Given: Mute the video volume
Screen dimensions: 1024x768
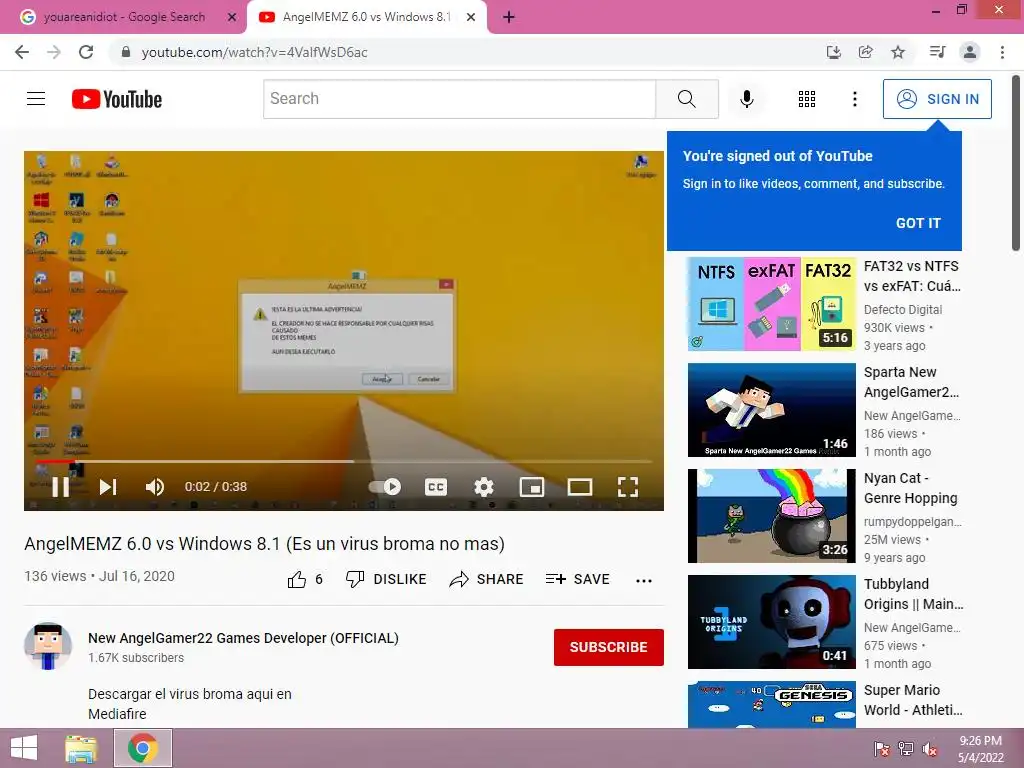Looking at the screenshot, I should pos(155,487).
